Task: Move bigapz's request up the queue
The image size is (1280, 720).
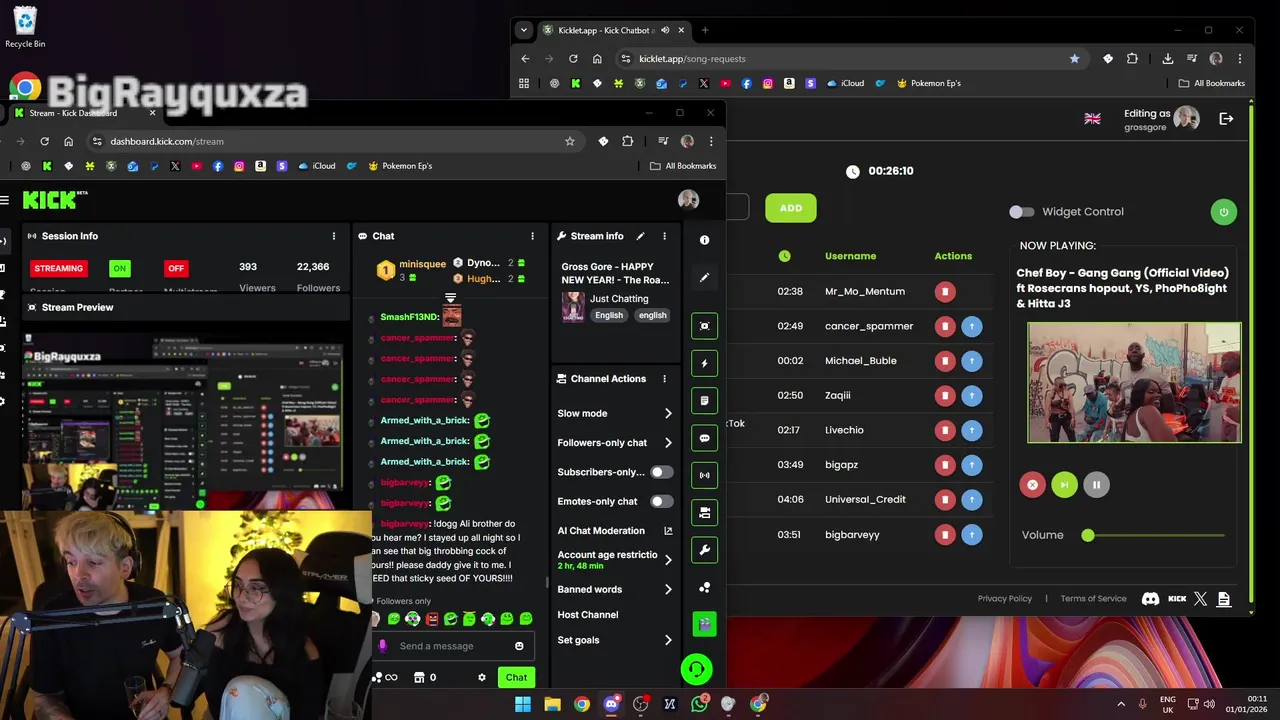Action: coord(971,465)
